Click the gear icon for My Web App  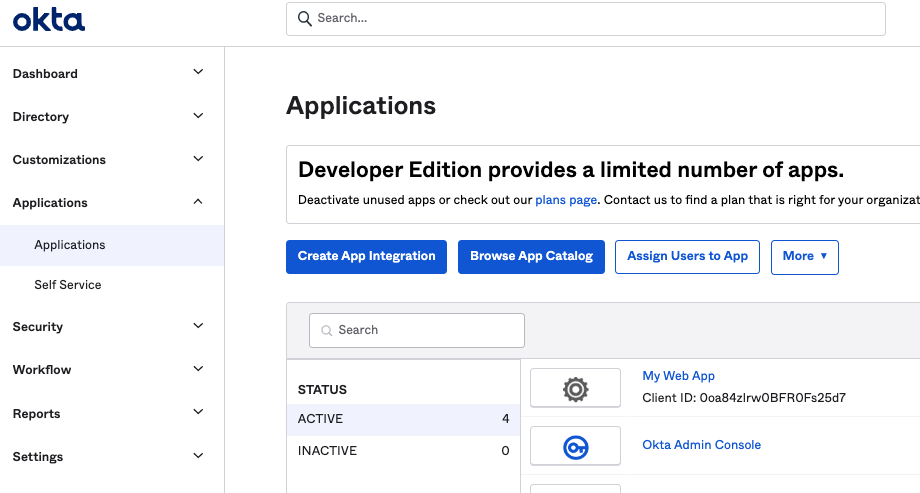tap(575, 388)
